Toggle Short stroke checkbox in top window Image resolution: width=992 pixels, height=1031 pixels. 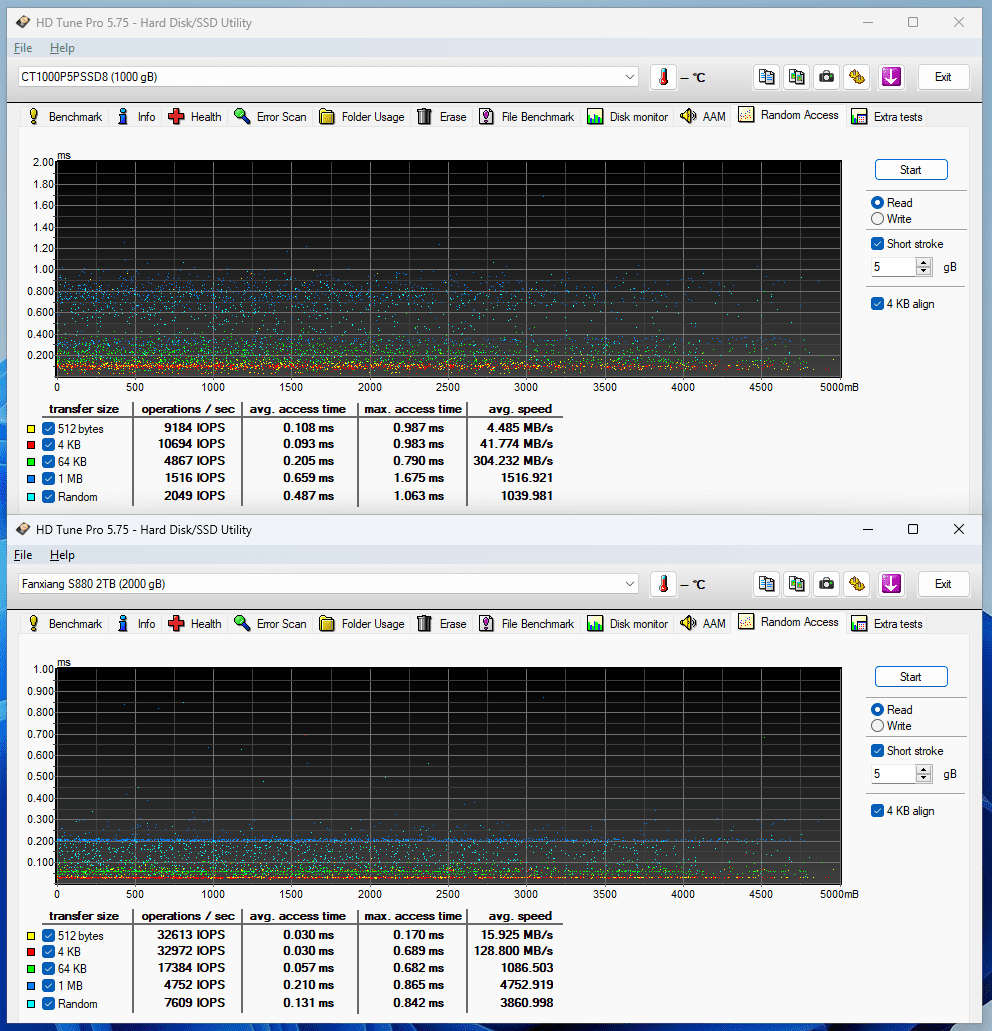[877, 244]
